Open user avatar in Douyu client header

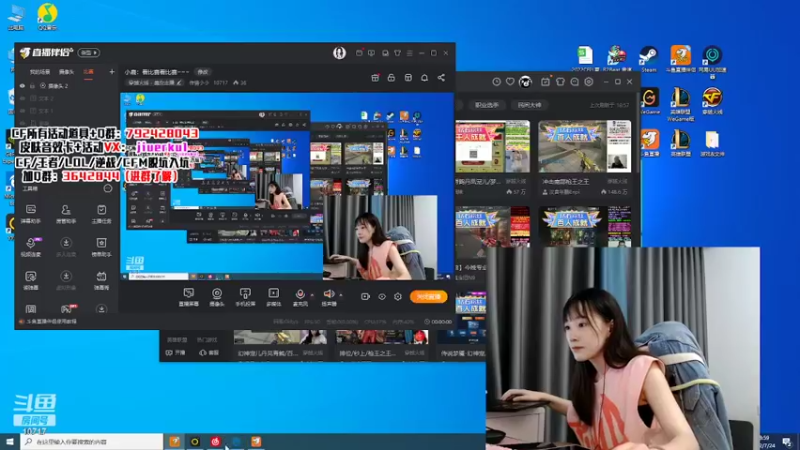[x=526, y=82]
